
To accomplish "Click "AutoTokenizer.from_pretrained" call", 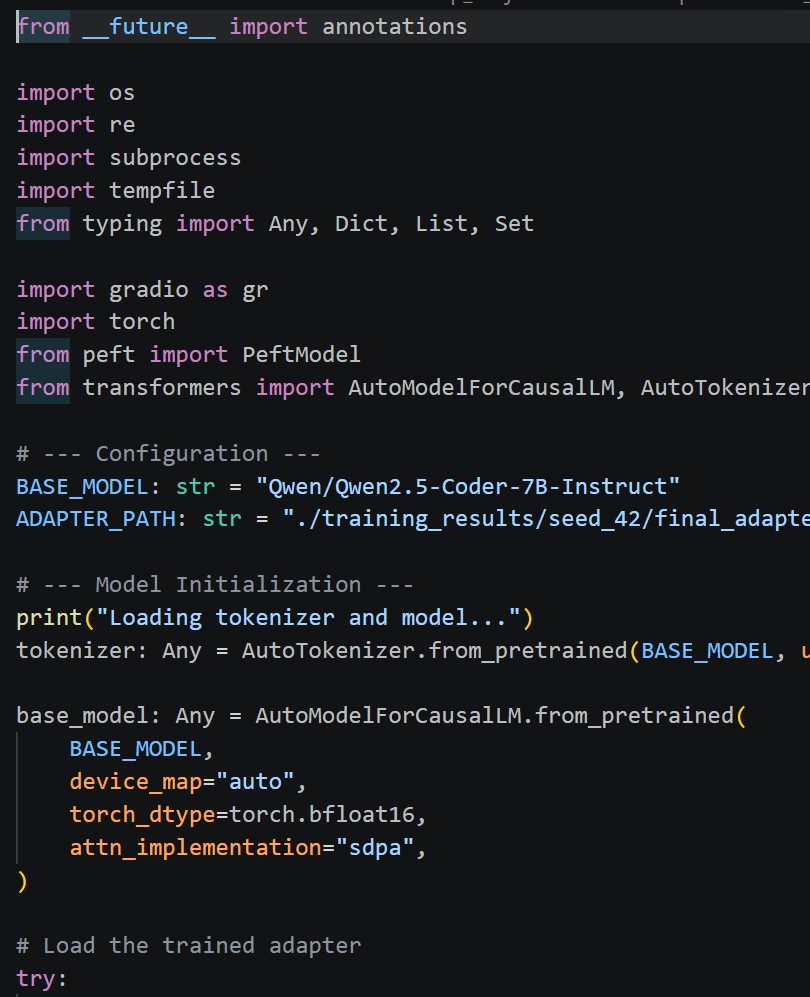I will pyautogui.click(x=434, y=651).
